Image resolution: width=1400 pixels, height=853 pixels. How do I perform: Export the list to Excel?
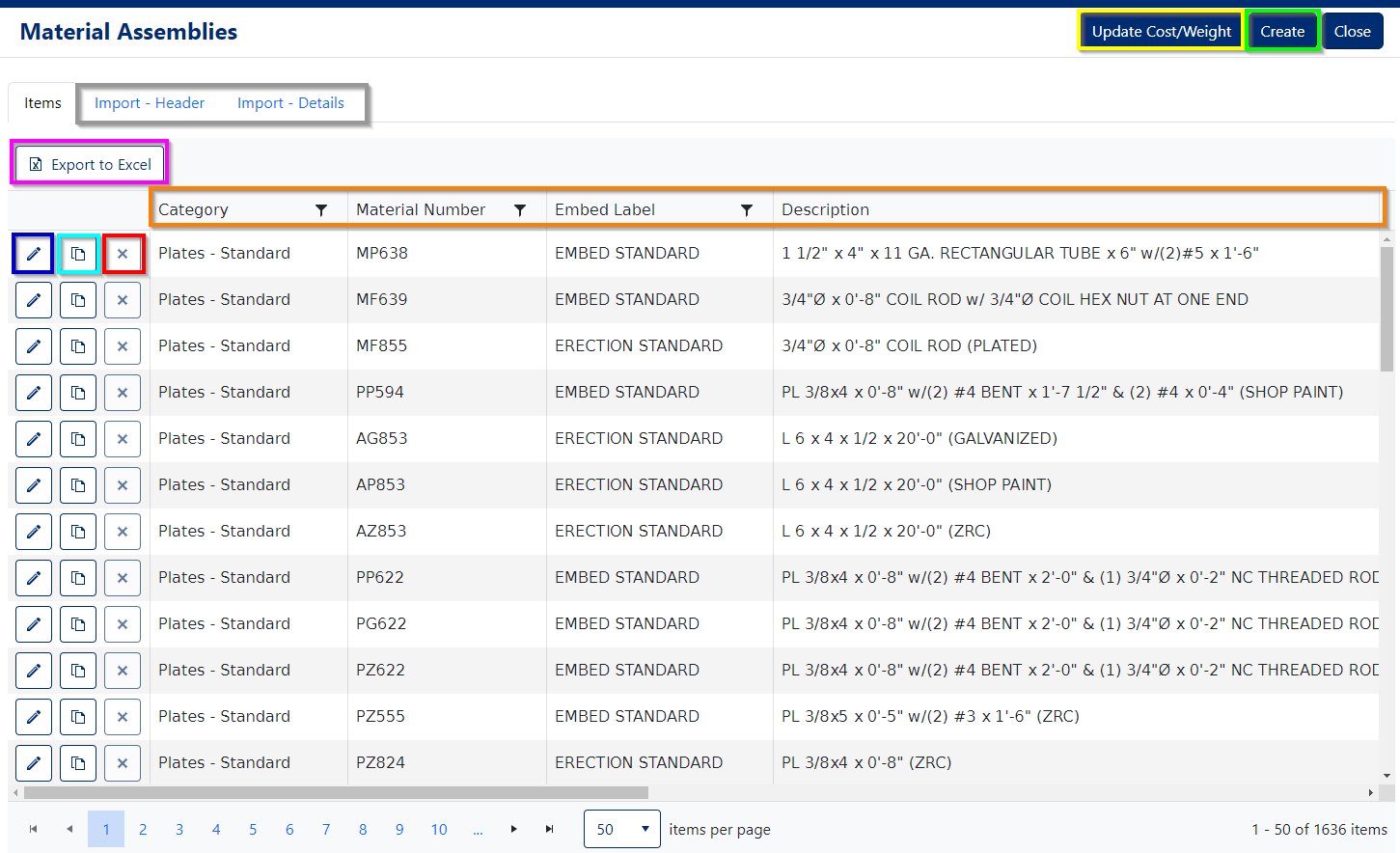[x=90, y=165]
